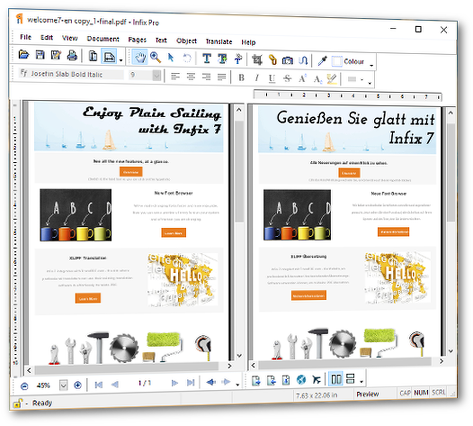The height and width of the screenshot is (426, 473).
Task: Go to next page
Action: click(174, 383)
